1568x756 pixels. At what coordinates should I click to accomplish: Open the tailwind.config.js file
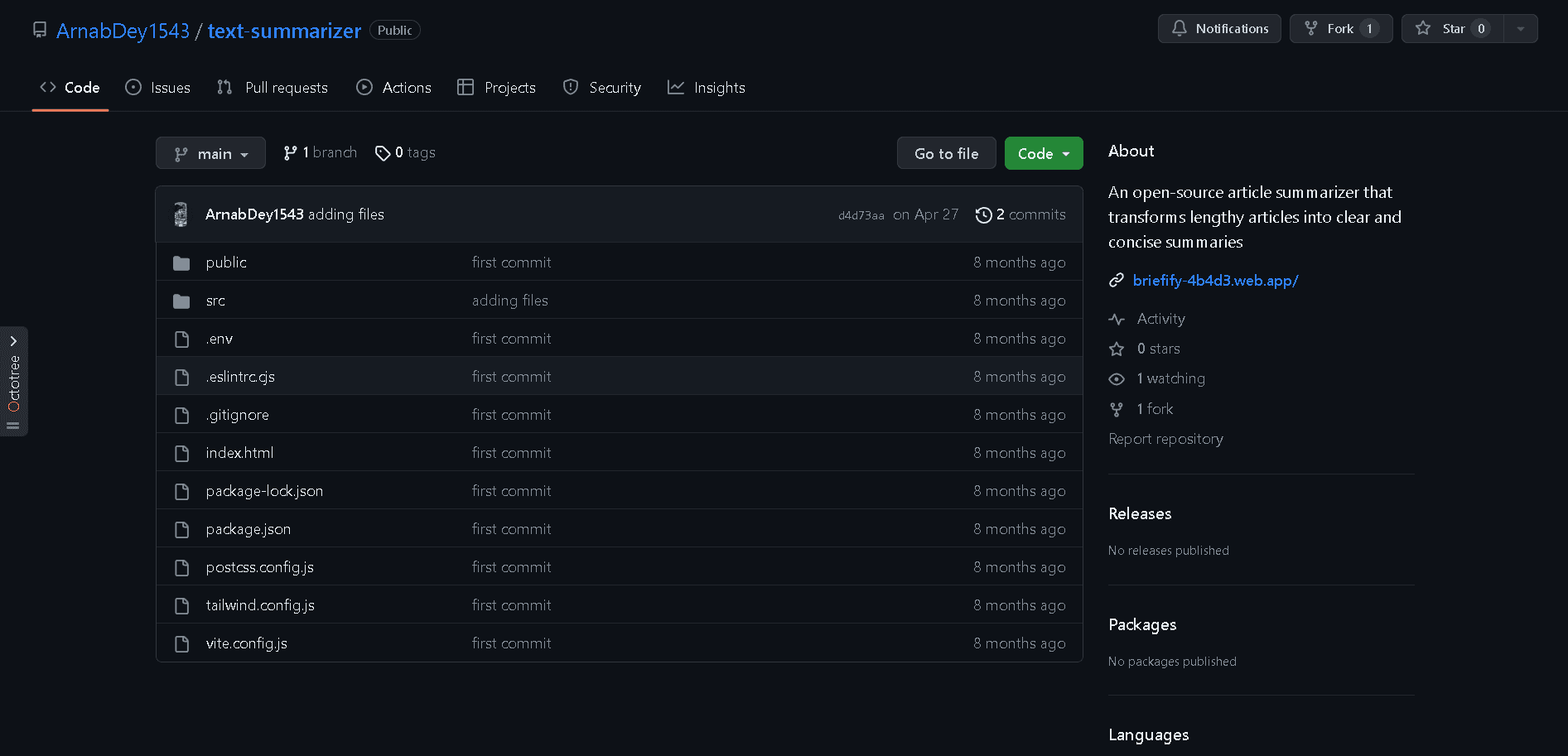click(x=260, y=605)
